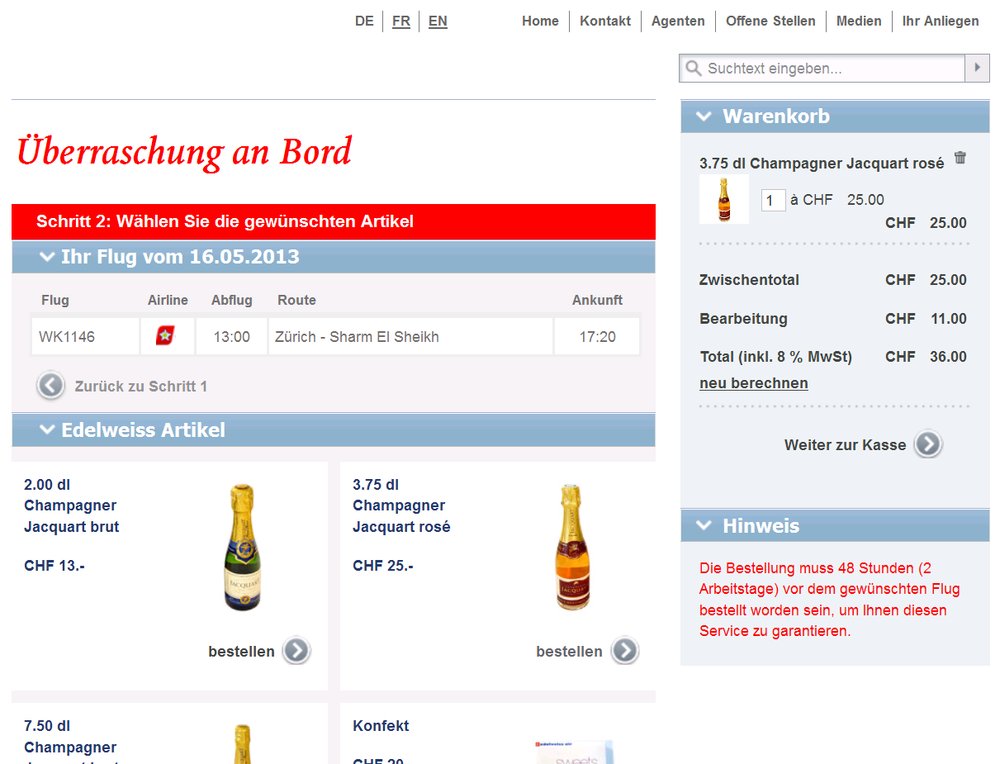Screen dimensions: 1000x764
Task: Click arrow icon next to Weiter zur Kasse
Action: [x=928, y=444]
